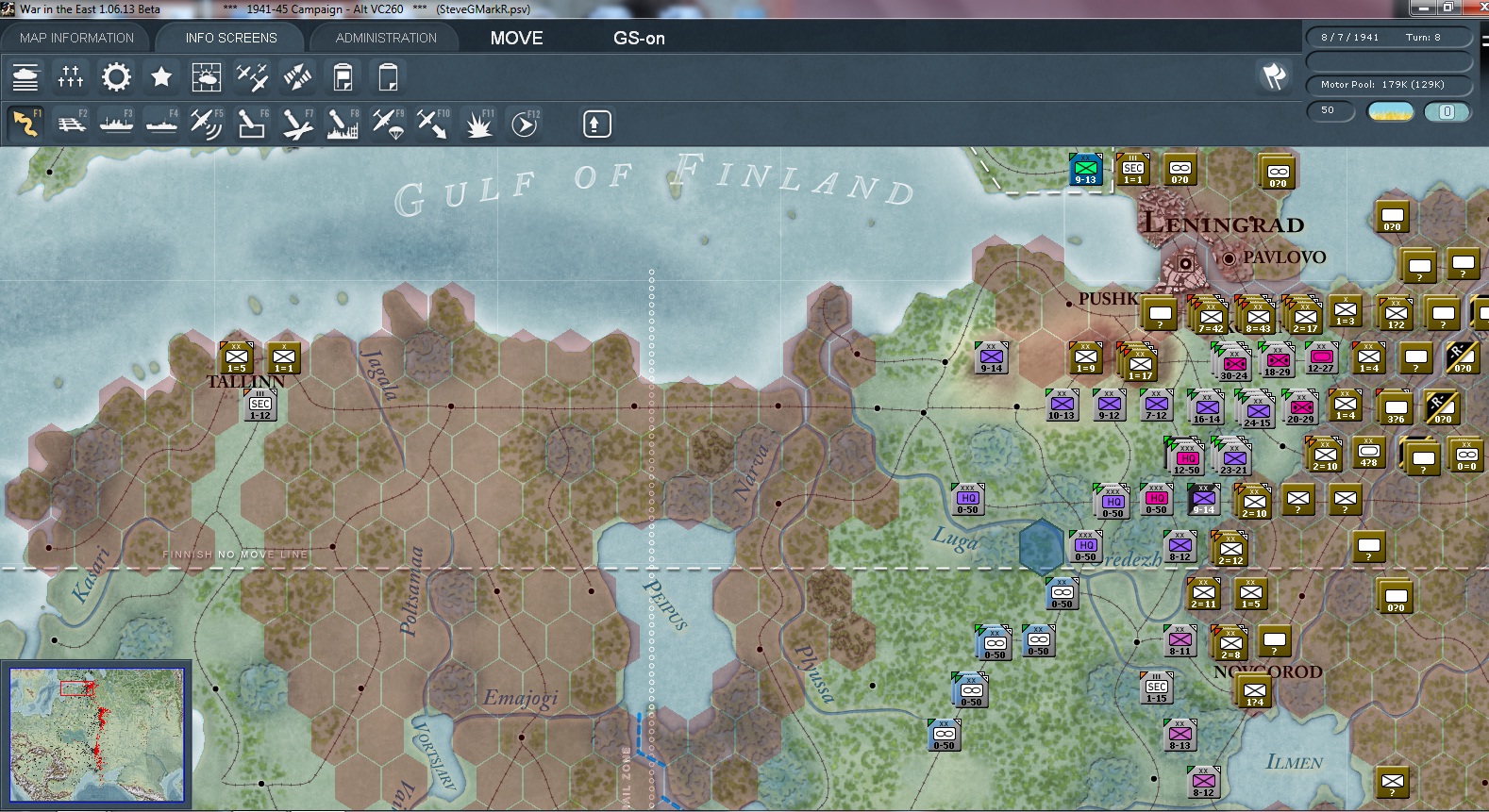Click the star victory screen icon

pos(161,76)
